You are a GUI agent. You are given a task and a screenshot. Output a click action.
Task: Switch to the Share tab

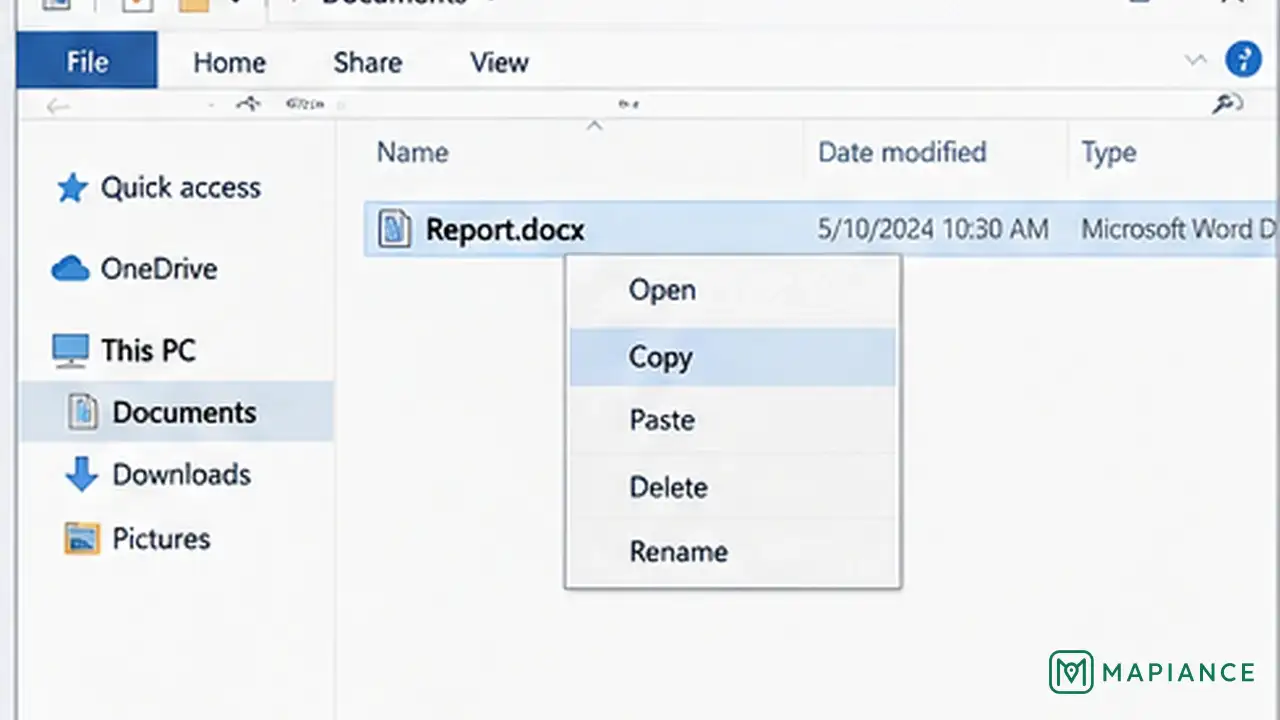(367, 63)
